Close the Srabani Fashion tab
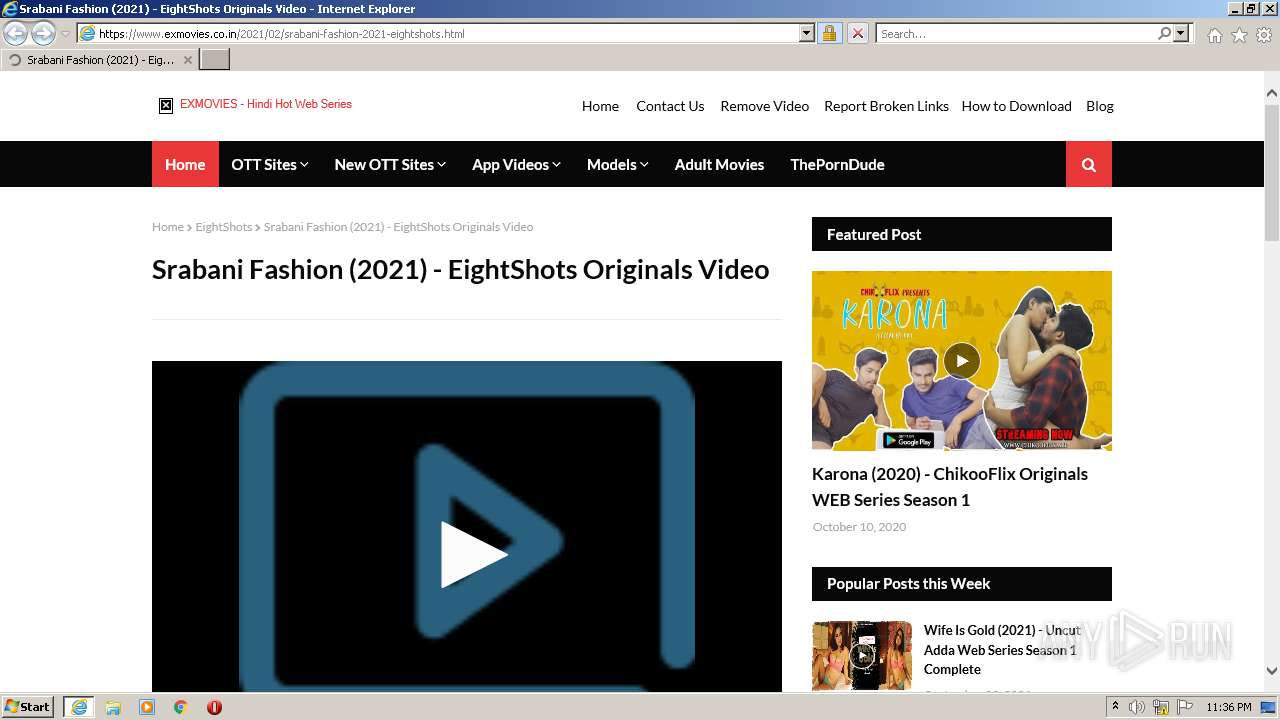The width and height of the screenshot is (1280, 720). 187,60
